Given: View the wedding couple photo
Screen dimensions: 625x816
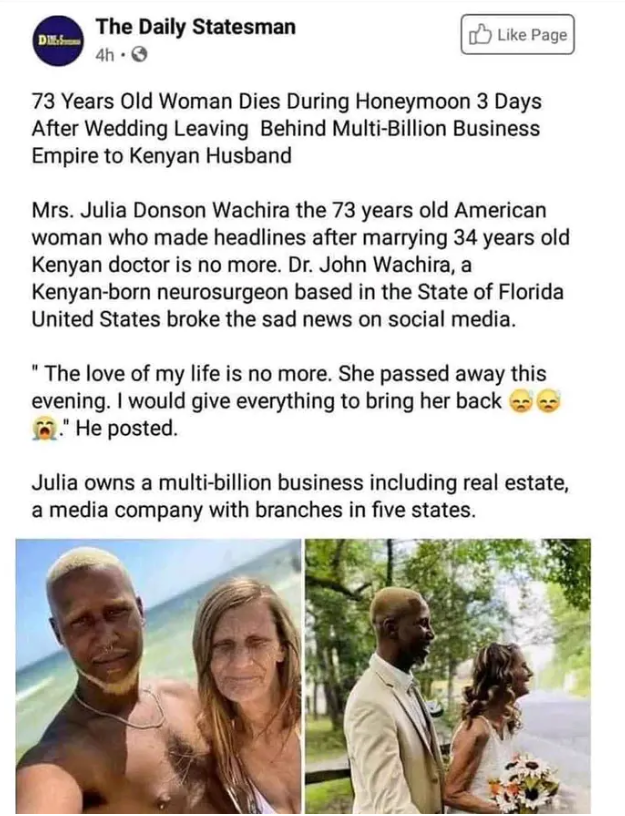Looking at the screenshot, I should pos(448,676).
